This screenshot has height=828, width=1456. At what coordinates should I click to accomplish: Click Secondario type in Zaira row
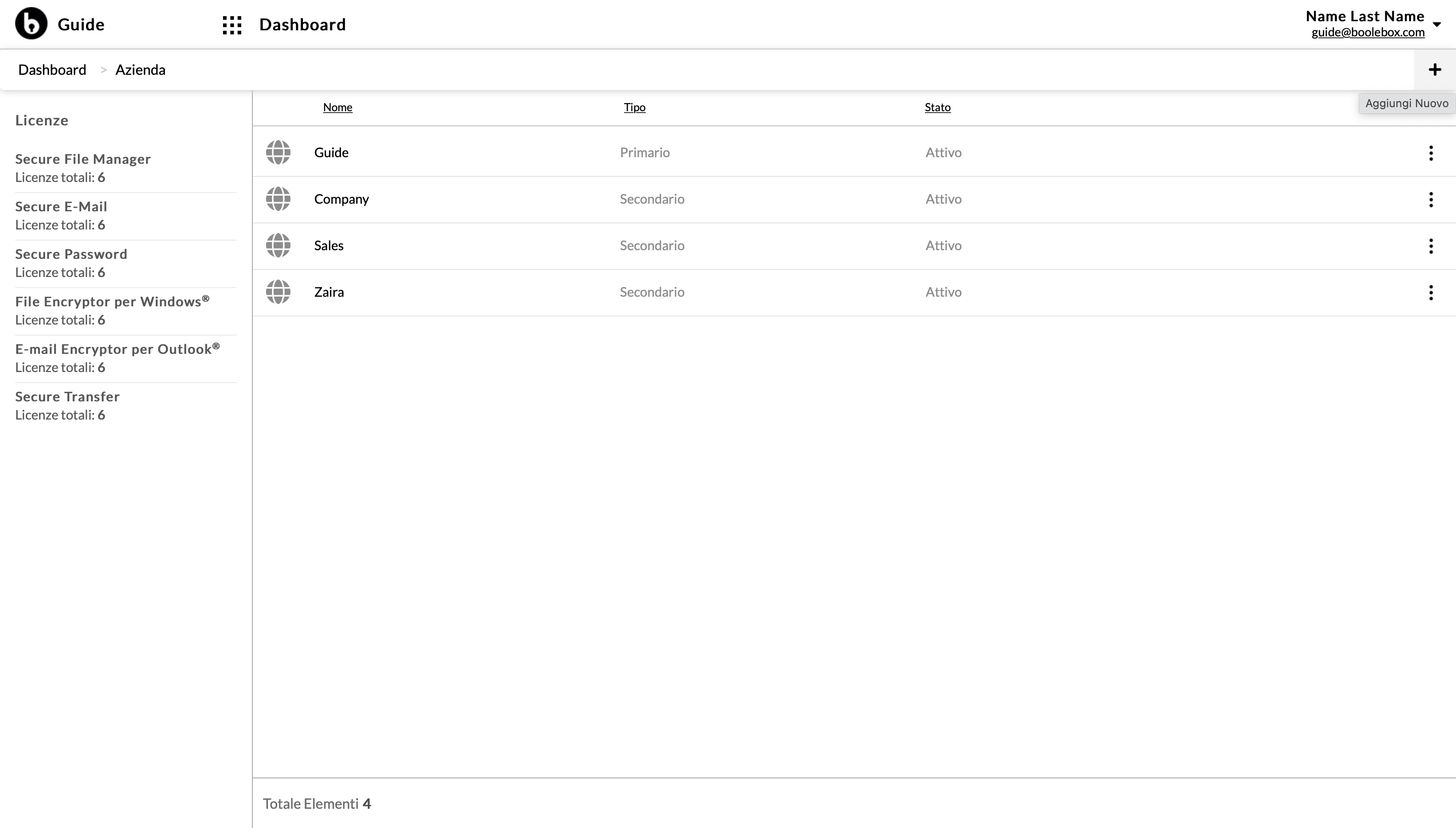point(652,292)
